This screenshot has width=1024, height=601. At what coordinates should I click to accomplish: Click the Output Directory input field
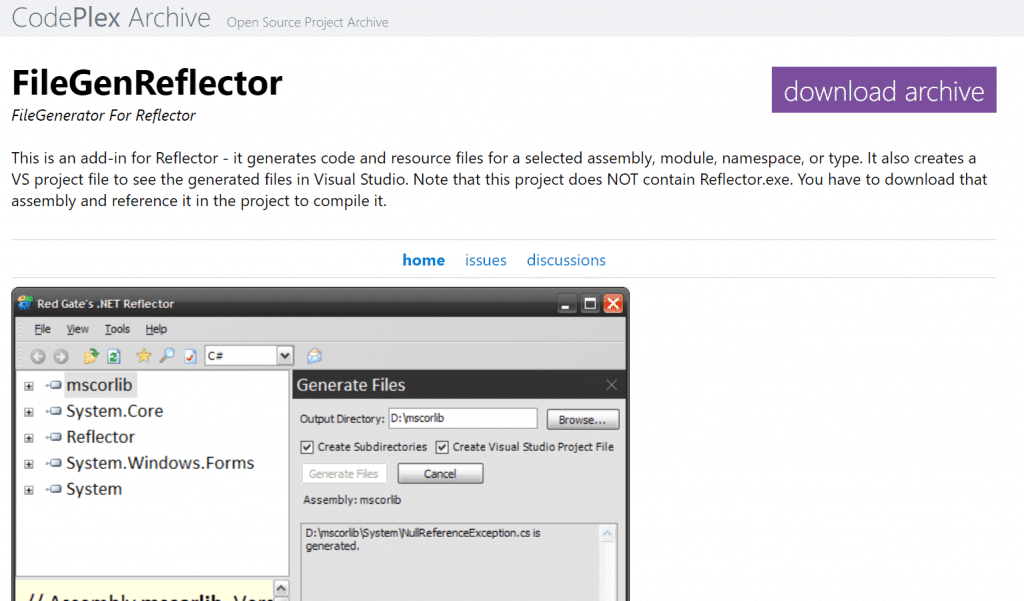point(462,418)
